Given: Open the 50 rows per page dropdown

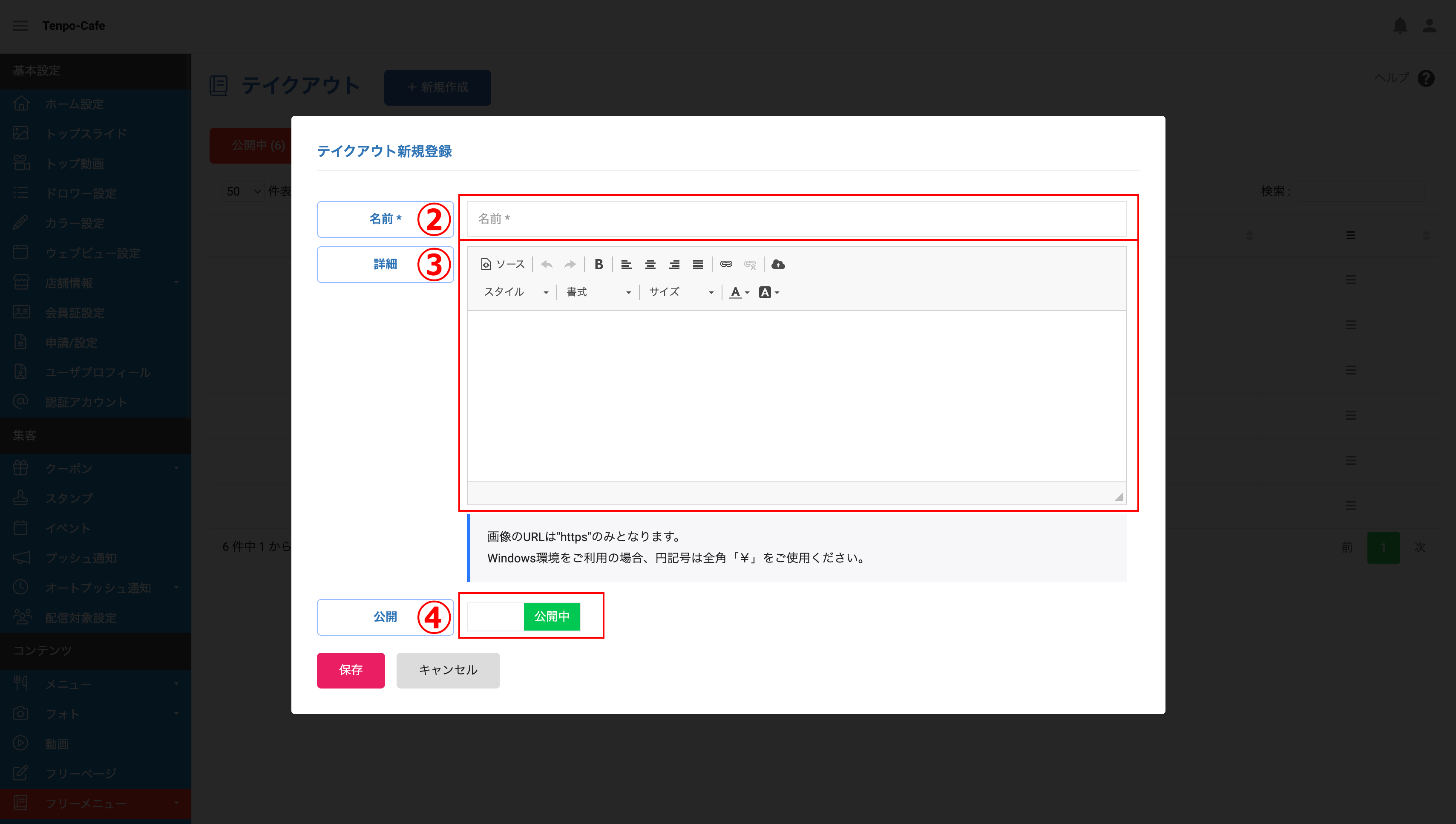Looking at the screenshot, I should coord(243,191).
